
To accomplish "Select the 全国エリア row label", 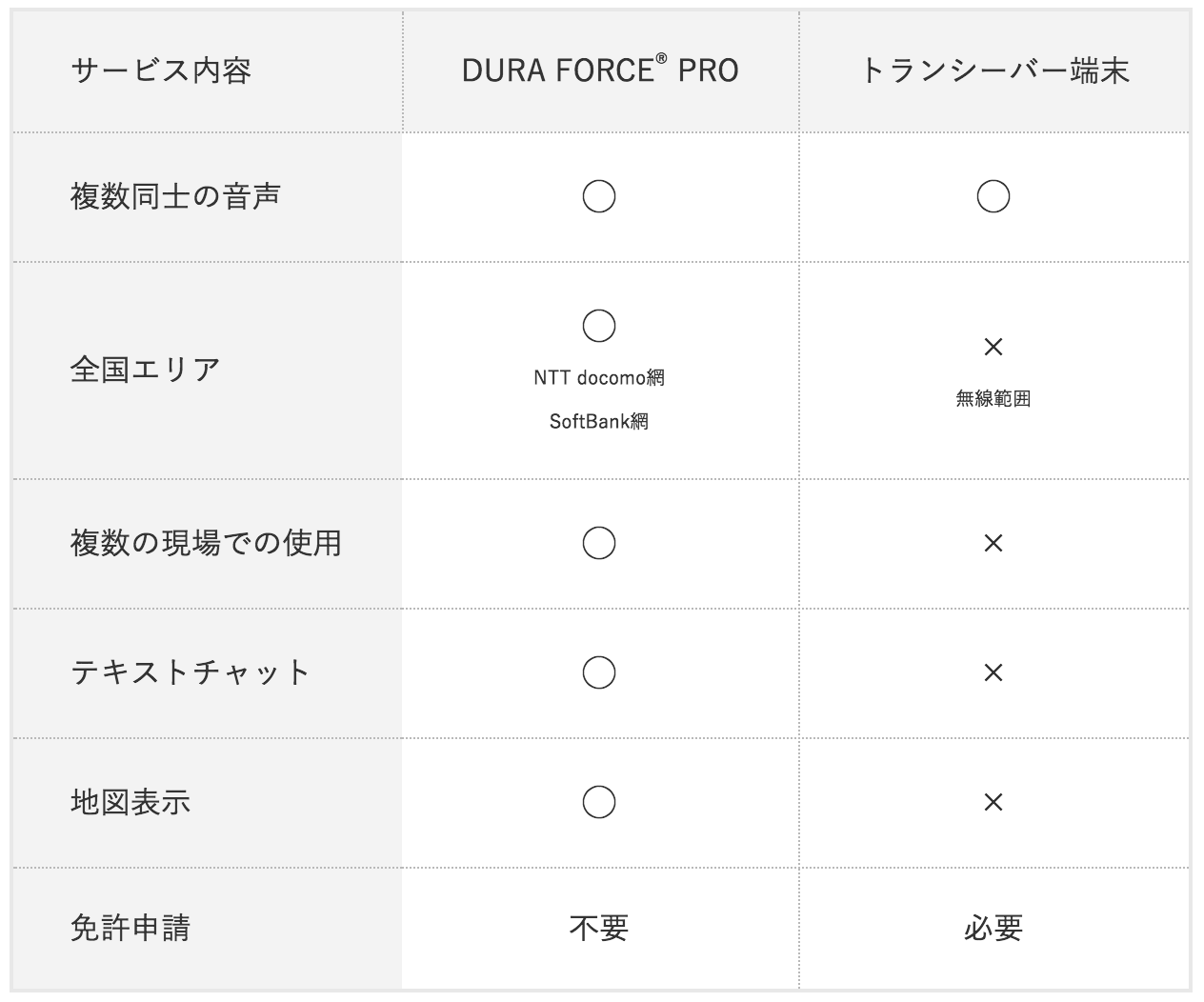I will click(x=146, y=370).
